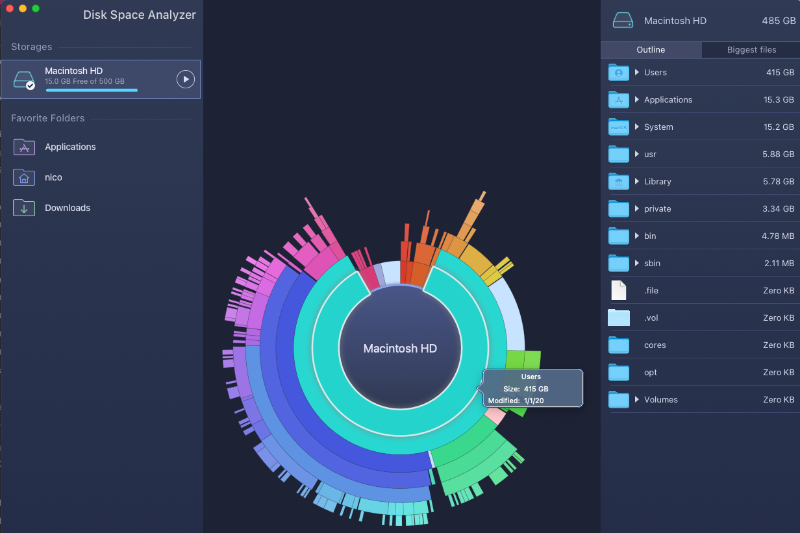The image size is (800, 533).
Task: Open the Applications favorite folder icon
Action: [x=24, y=147]
